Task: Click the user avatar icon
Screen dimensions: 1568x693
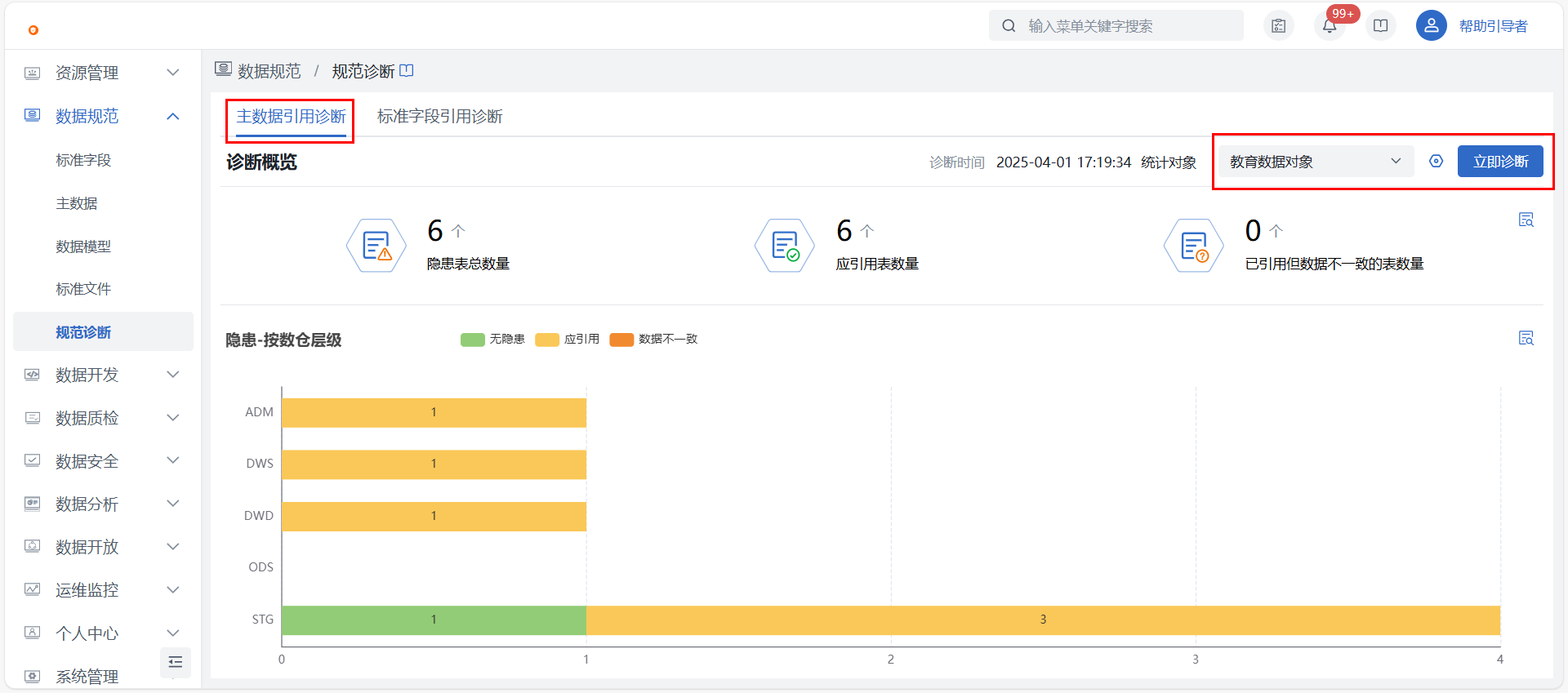Action: click(x=1431, y=26)
